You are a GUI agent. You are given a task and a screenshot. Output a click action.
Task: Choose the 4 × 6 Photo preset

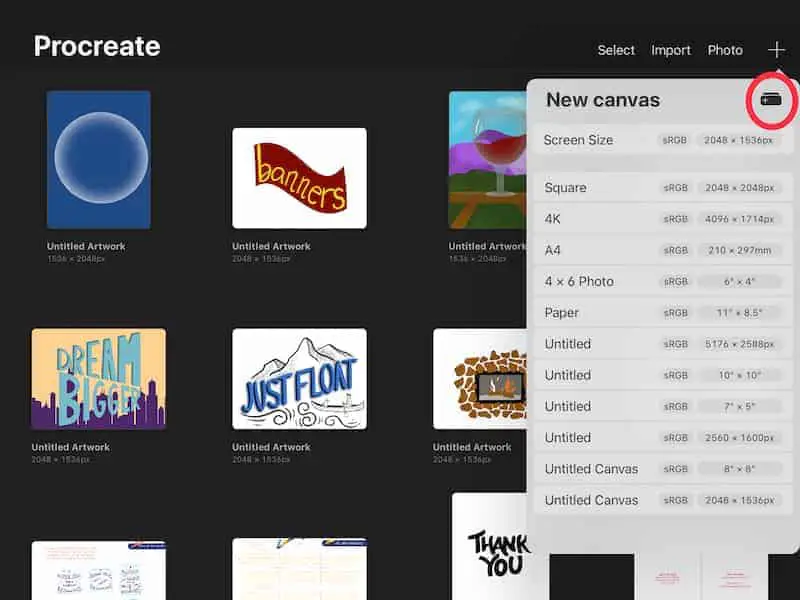(663, 281)
